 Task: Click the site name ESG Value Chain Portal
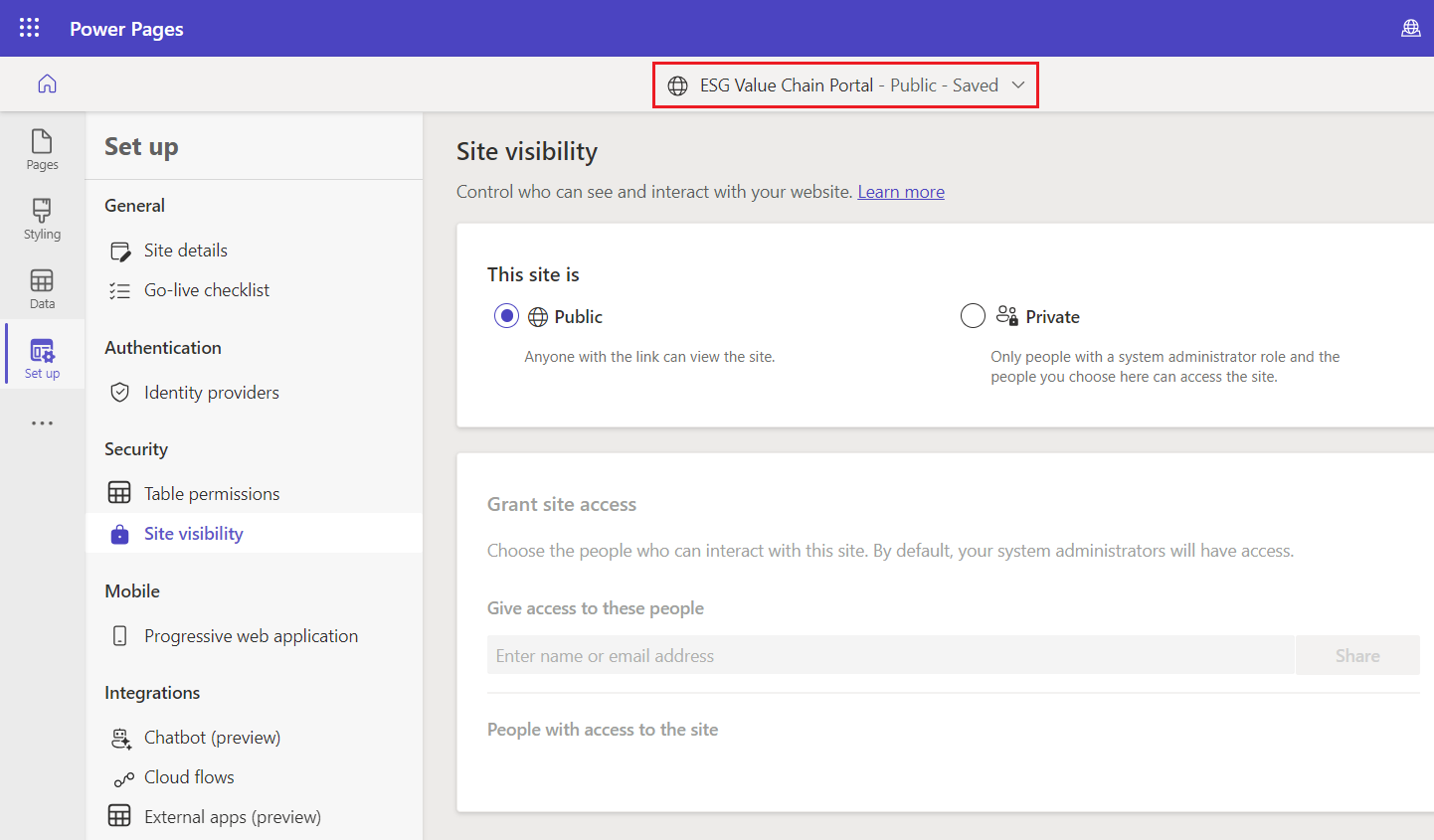tap(787, 85)
